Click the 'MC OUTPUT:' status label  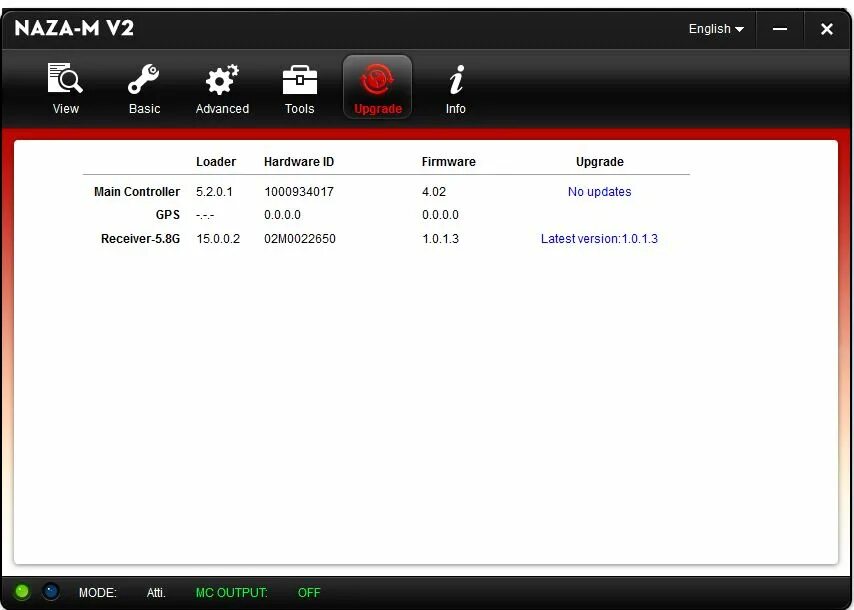coord(231,593)
